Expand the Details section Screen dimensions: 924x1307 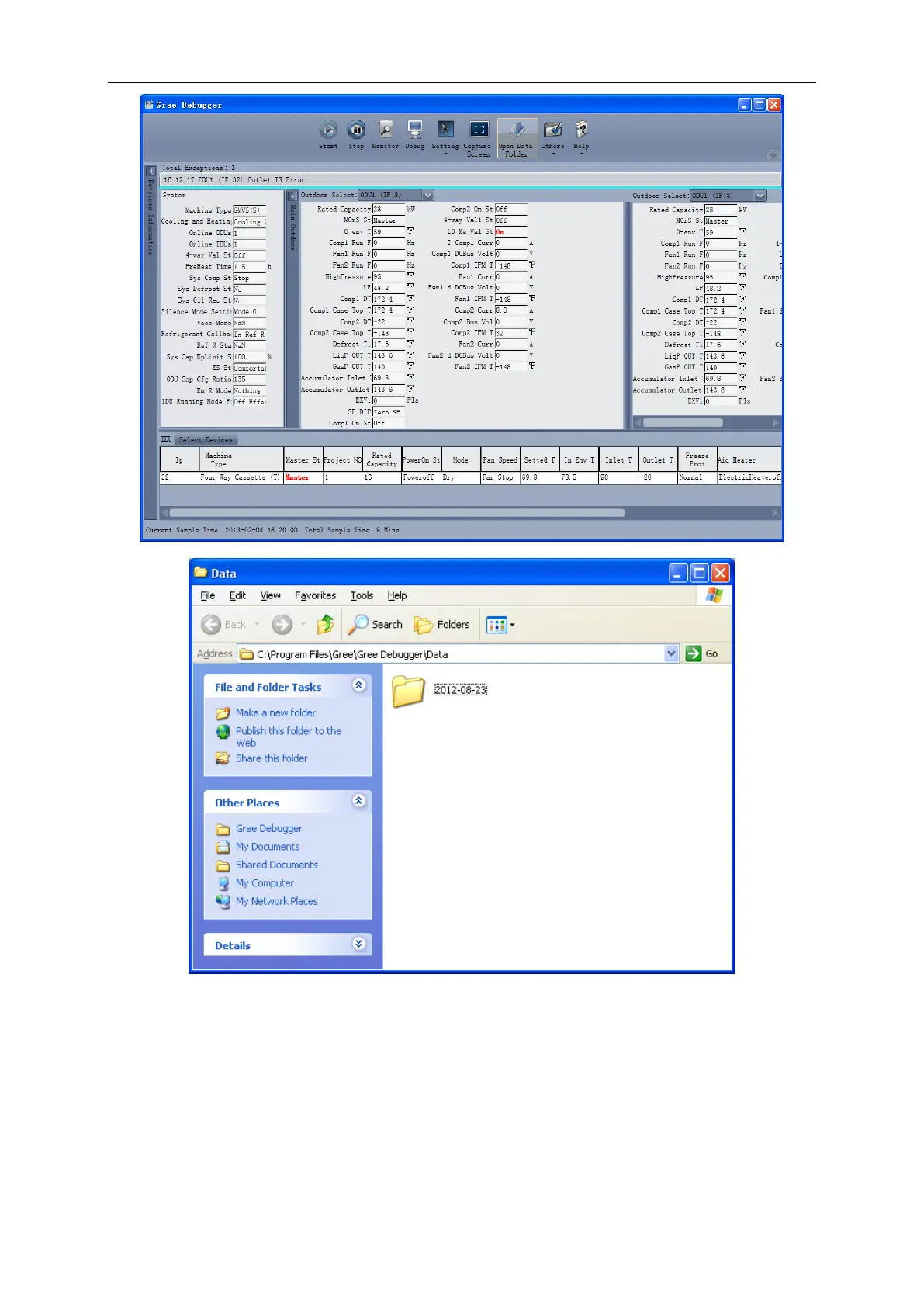tap(358, 944)
